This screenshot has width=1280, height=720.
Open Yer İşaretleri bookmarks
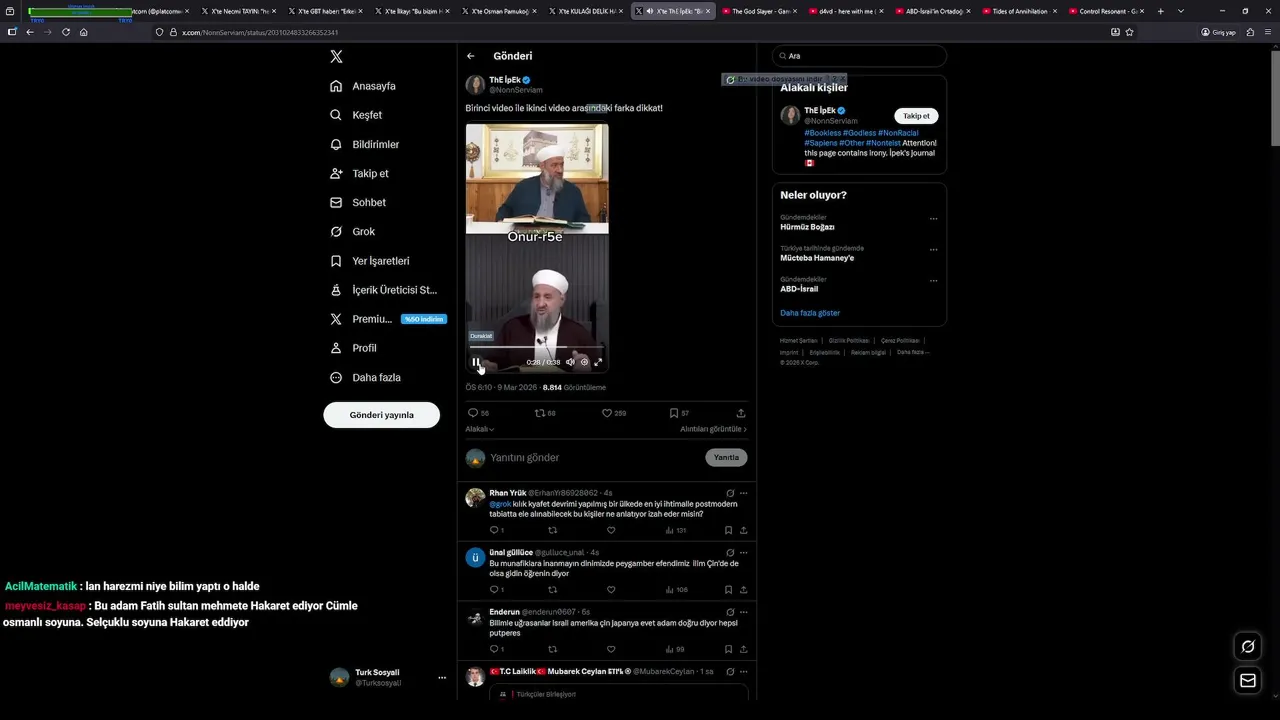[370, 261]
